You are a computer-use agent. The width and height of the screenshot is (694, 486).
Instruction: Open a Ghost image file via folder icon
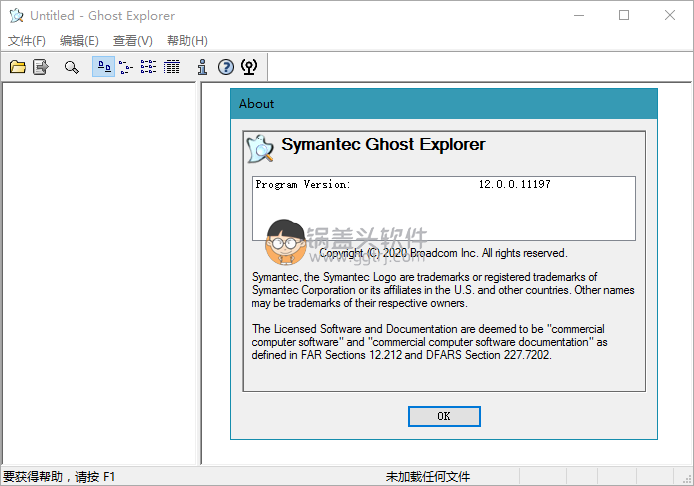click(x=18, y=67)
